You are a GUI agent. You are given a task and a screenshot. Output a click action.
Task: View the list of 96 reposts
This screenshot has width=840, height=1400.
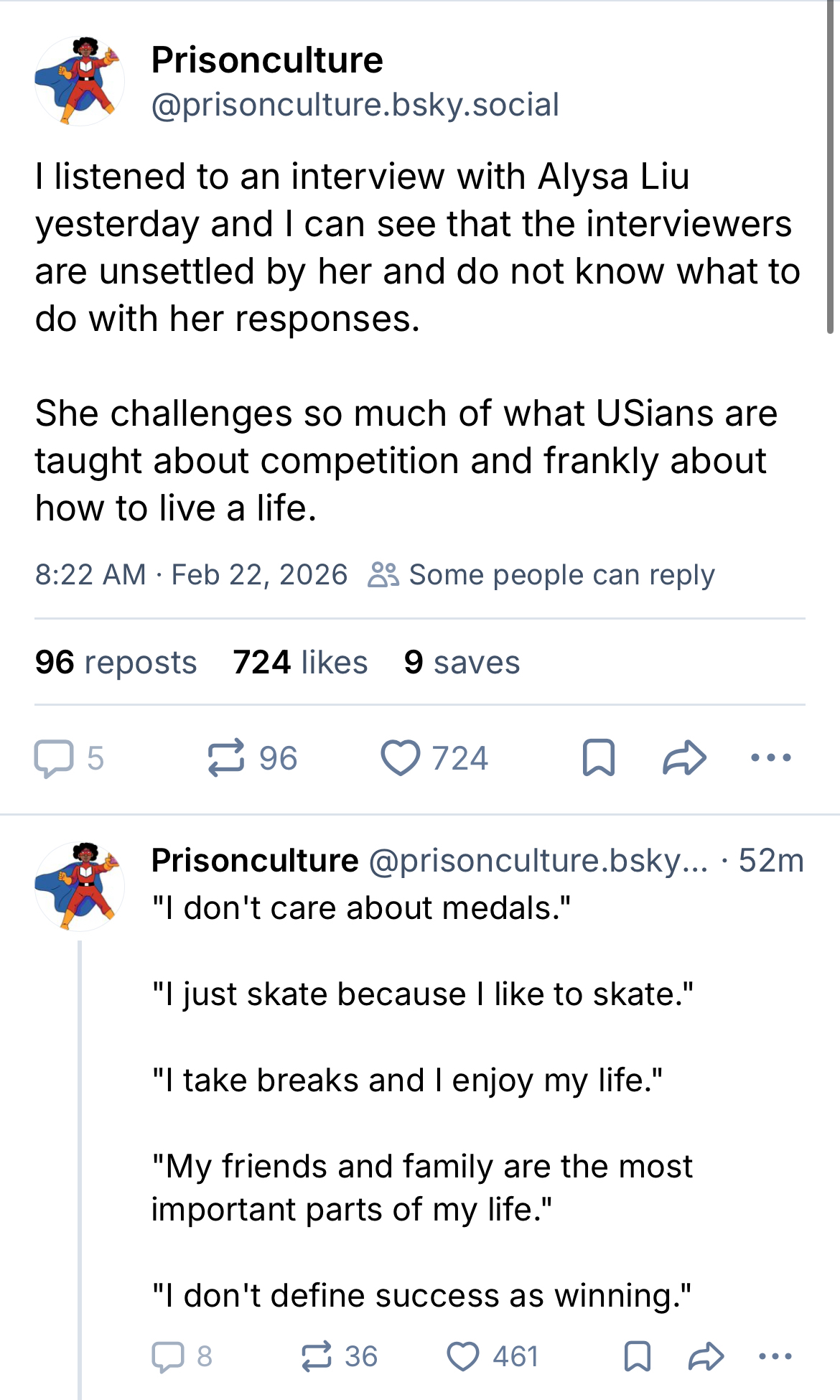coord(116,662)
